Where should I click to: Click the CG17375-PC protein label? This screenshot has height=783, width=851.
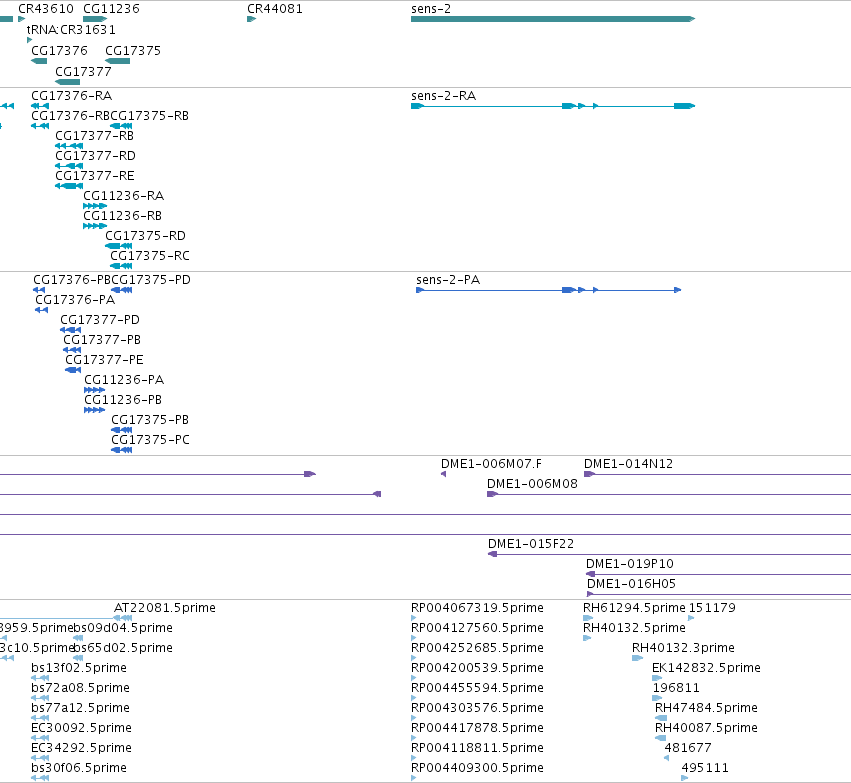click(x=151, y=440)
